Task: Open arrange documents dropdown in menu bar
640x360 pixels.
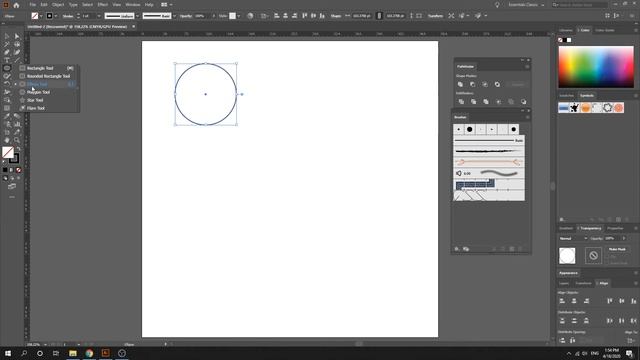Action: 166,5
